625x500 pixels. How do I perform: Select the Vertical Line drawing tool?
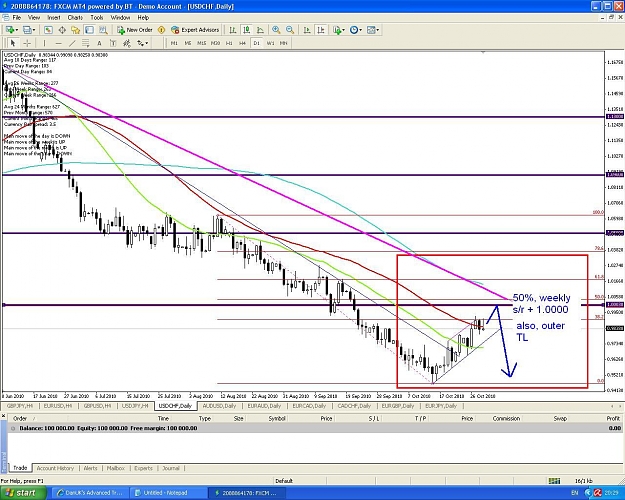(x=44, y=43)
